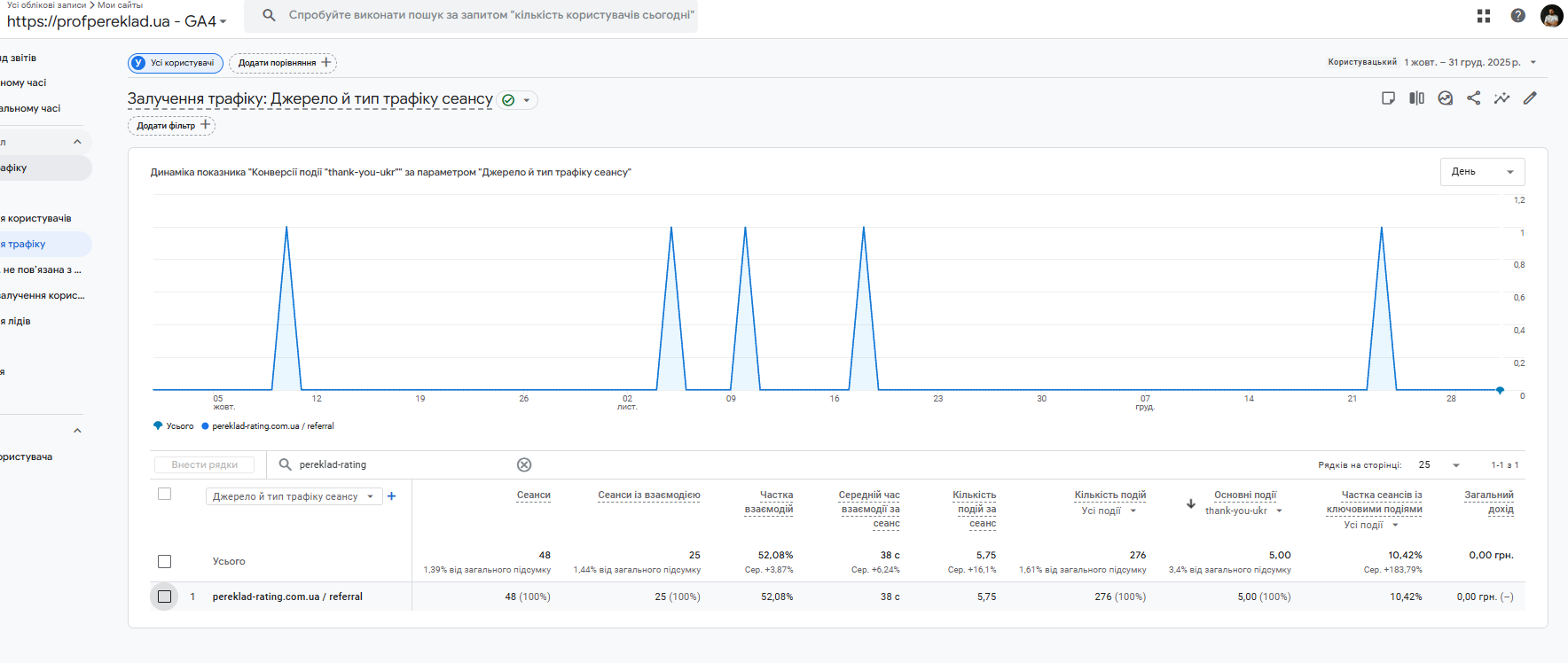The height and width of the screenshot is (663, 1568).
Task: Check the pereklad-rating.com.ua row checkbox
Action: coord(164,597)
